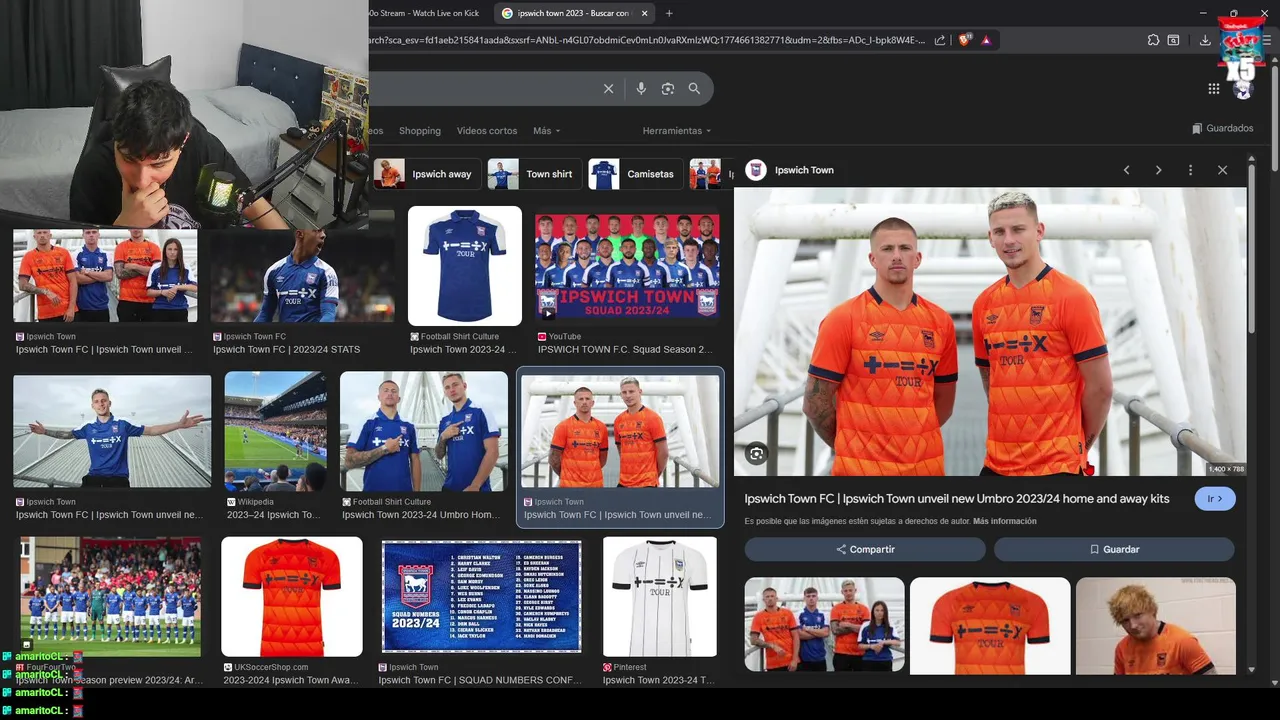Search inside image with Lens overlay icon
This screenshot has height=720, width=1280.
pyautogui.click(x=756, y=454)
